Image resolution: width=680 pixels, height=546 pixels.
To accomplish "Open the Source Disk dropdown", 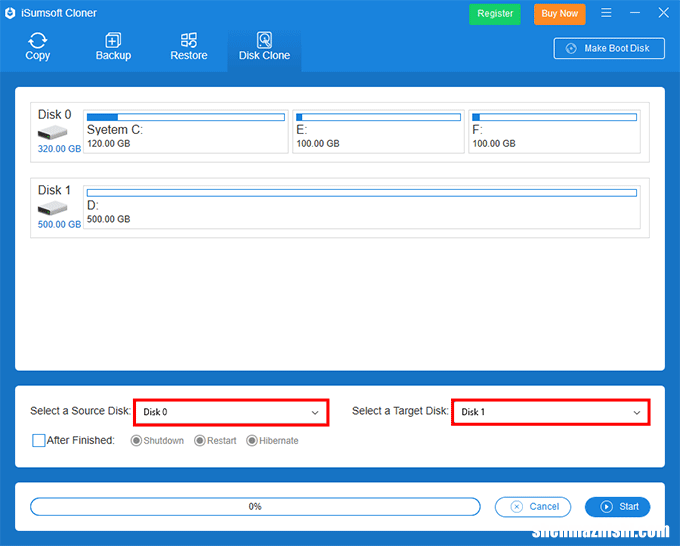I will (231, 412).
